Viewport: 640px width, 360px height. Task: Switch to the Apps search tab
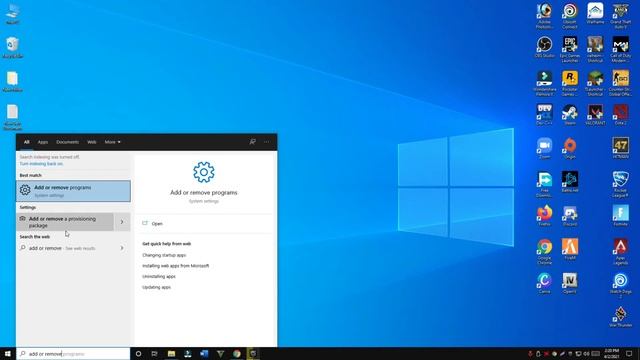point(43,142)
